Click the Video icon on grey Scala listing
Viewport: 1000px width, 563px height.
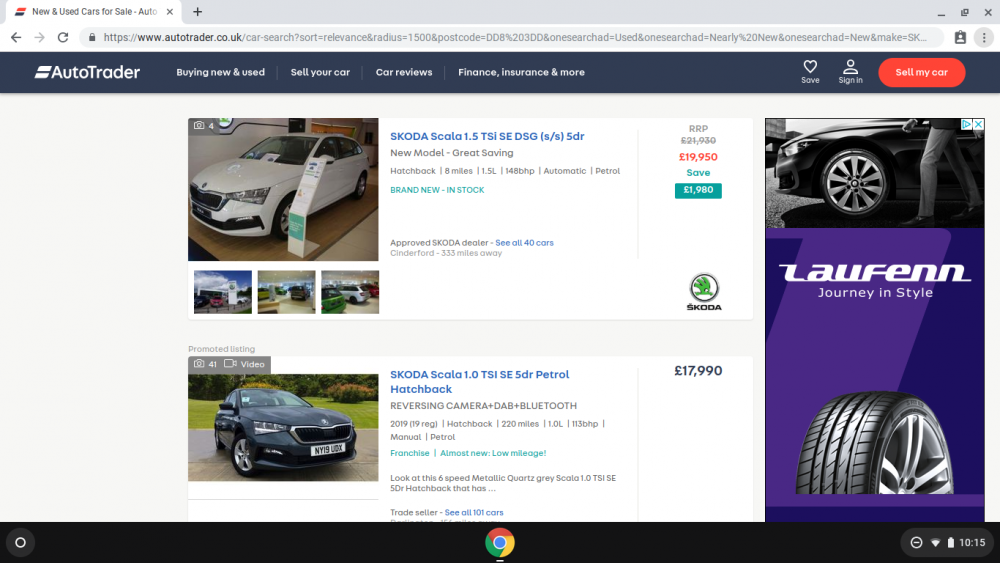[x=244, y=364]
